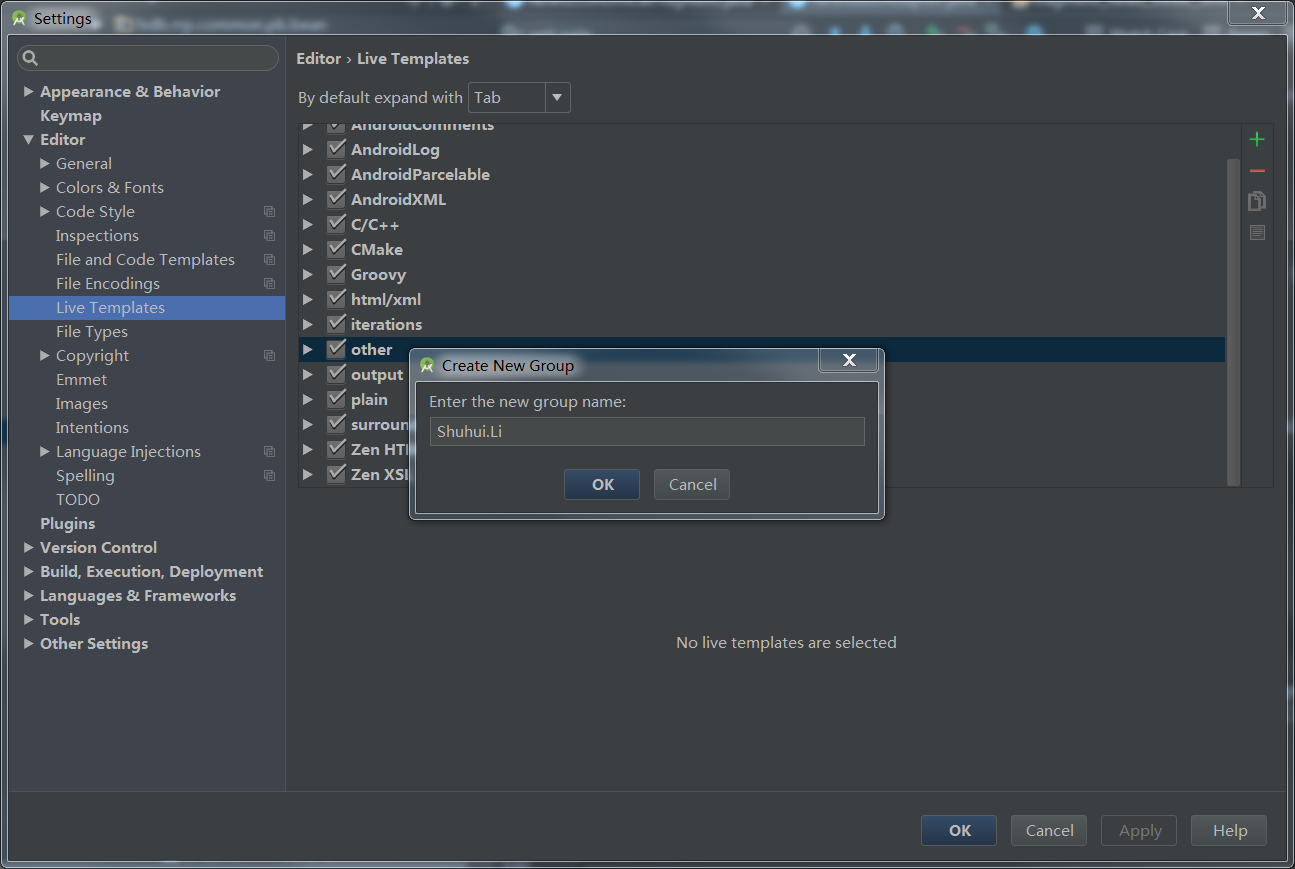Expand the Build, Execution, Deployment arrow
The width and height of the screenshot is (1295, 869).
coord(29,572)
